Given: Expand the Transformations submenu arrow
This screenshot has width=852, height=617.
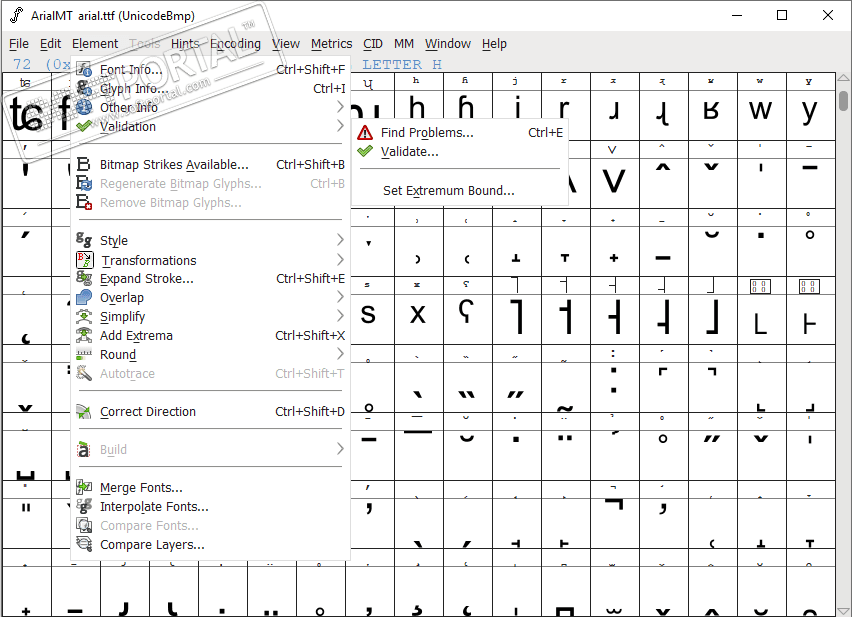Looking at the screenshot, I should (340, 260).
